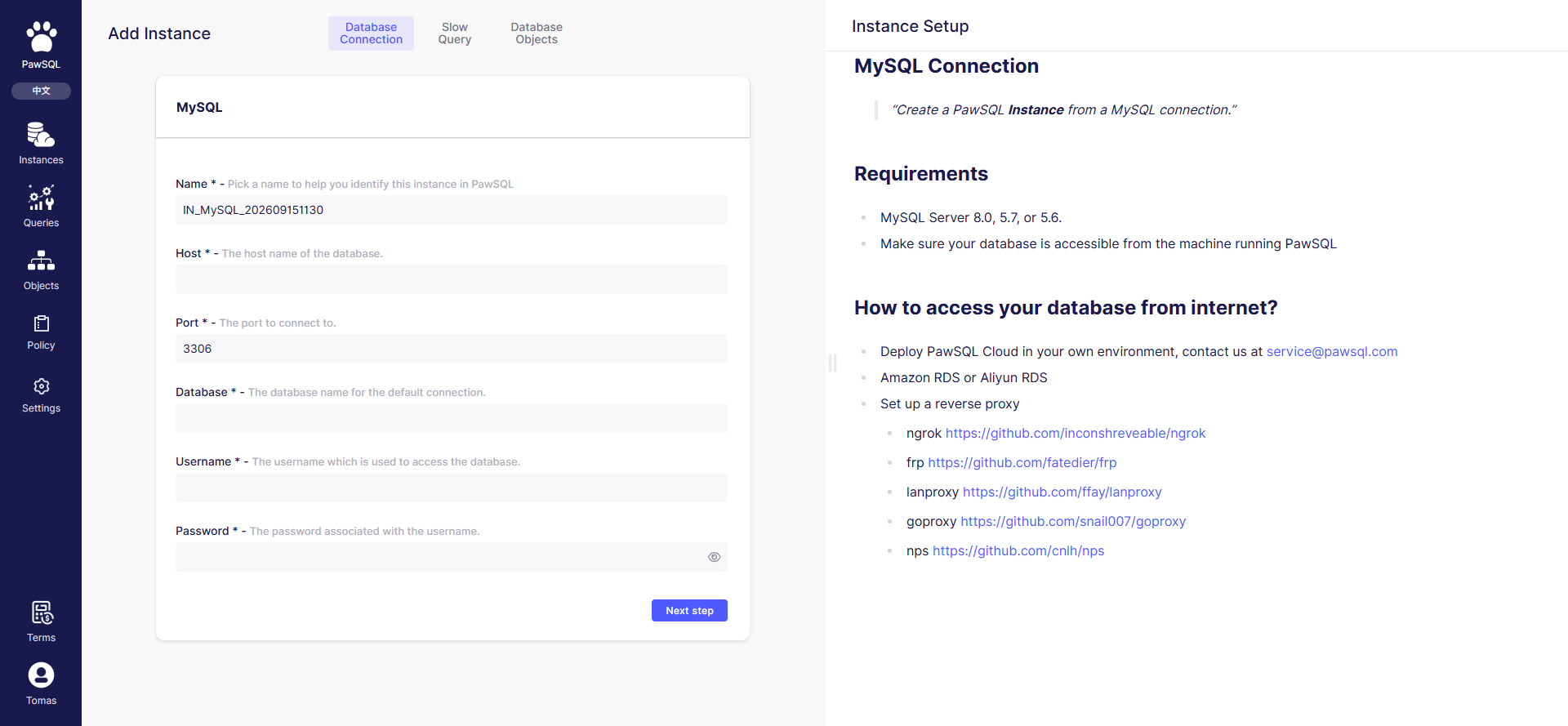The width and height of the screenshot is (1568, 726).
Task: Open Instances in the sidebar
Action: tap(41, 143)
